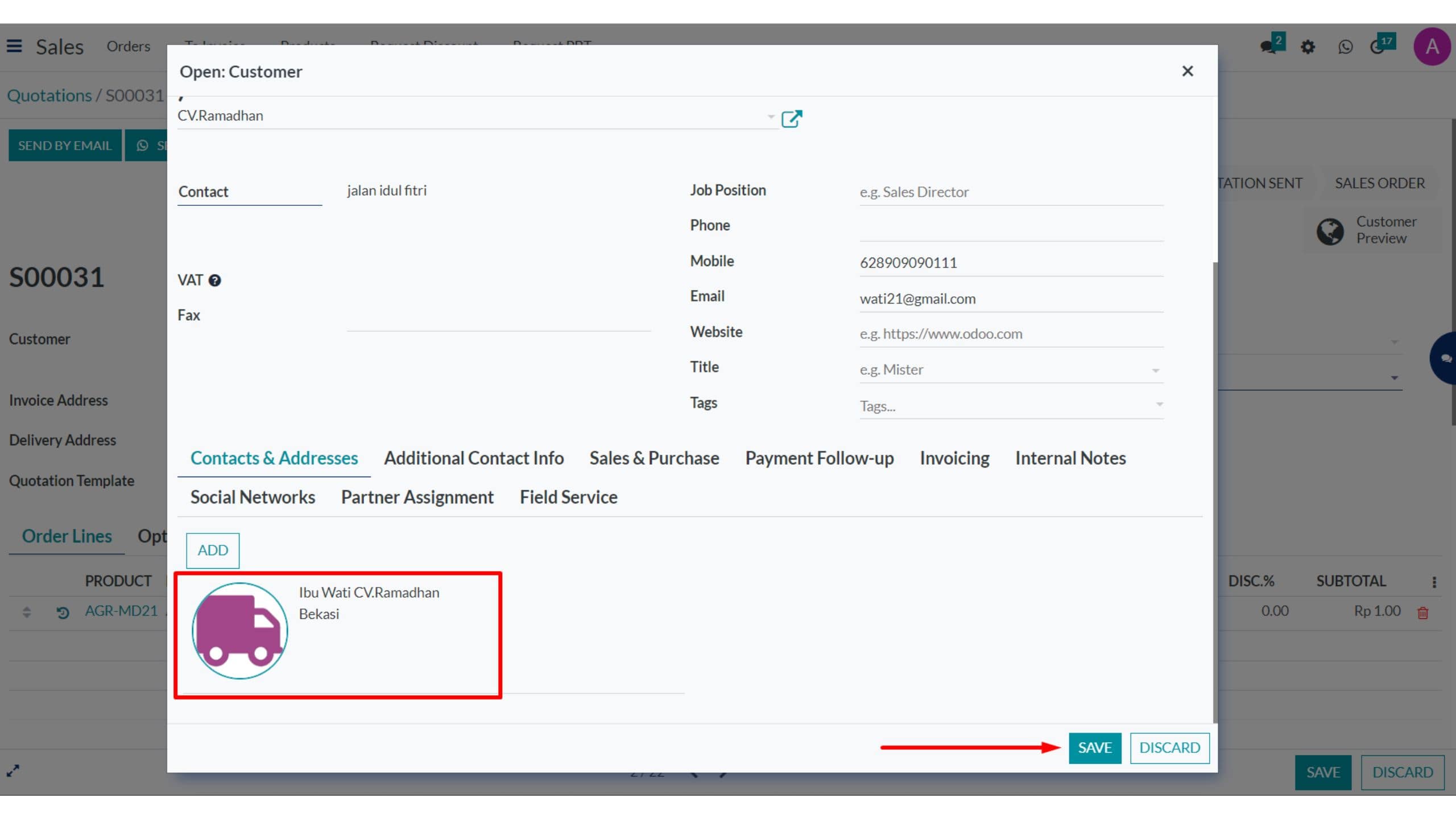Sort by DISC.% column header

click(x=1251, y=581)
